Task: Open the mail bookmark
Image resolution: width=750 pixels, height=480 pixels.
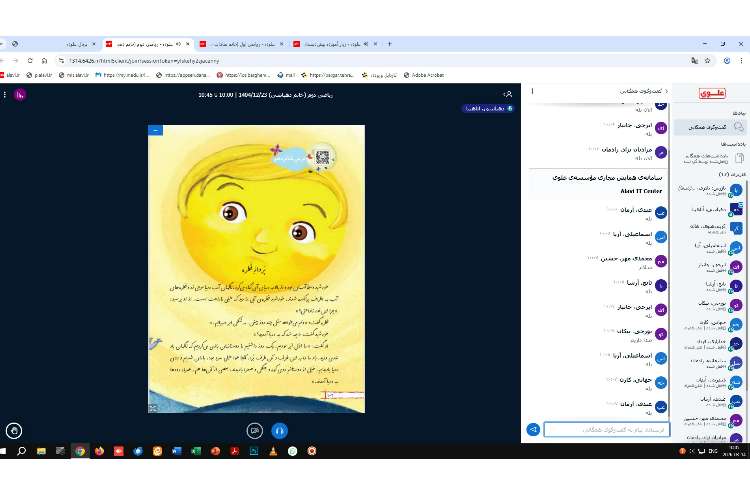Action: click(286, 75)
